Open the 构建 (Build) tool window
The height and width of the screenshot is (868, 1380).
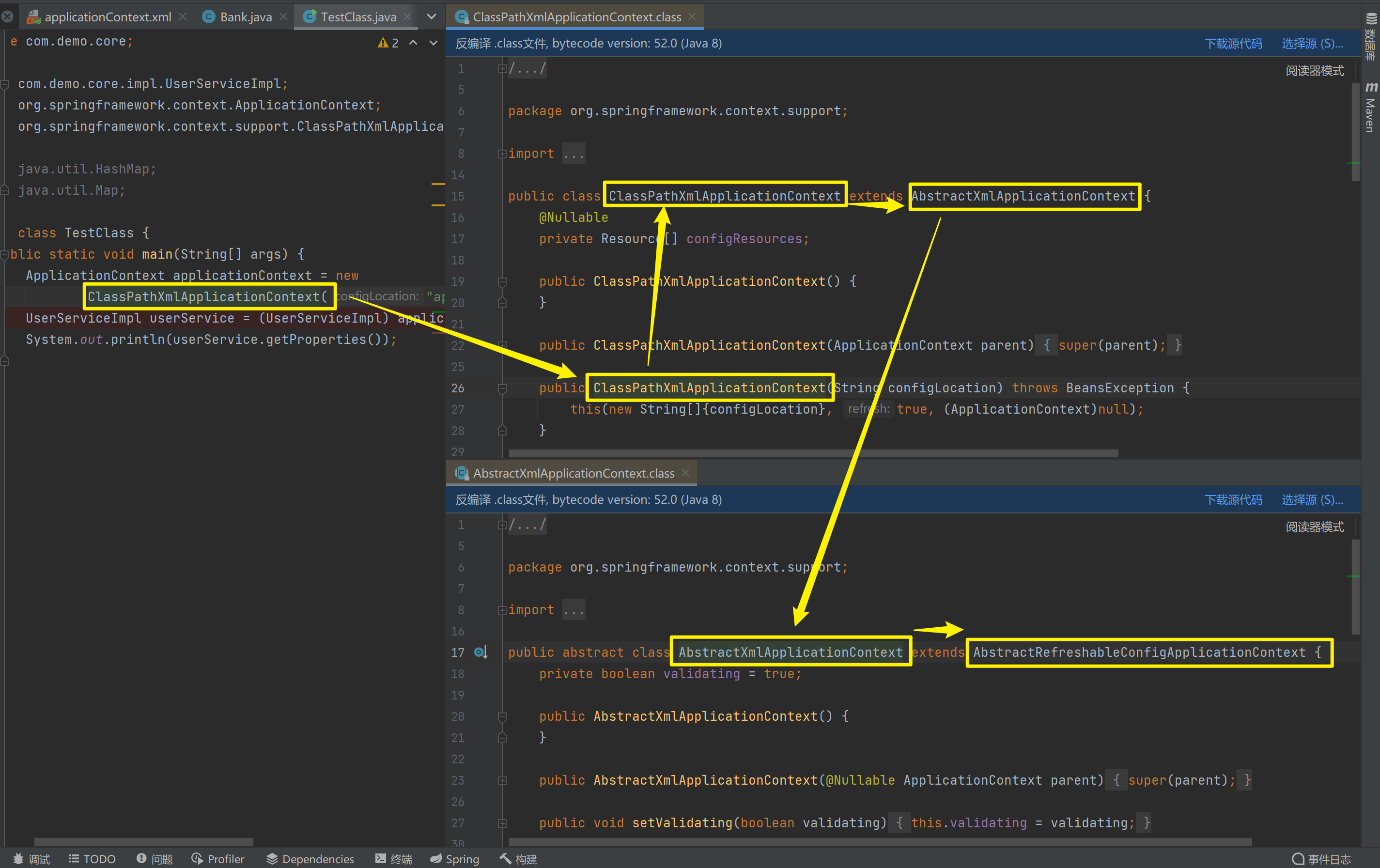pos(518,858)
